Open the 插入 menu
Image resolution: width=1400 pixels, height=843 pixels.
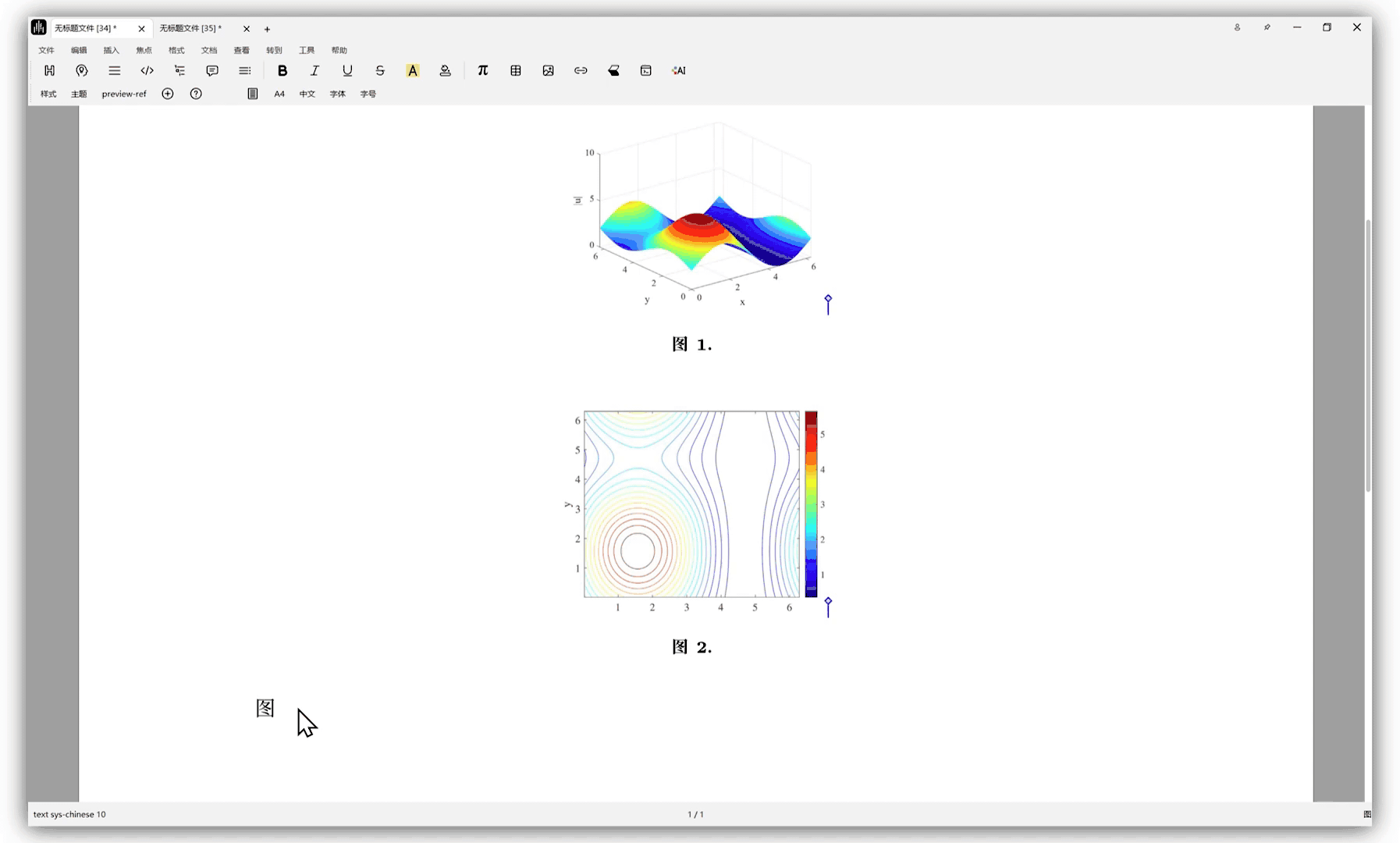[x=112, y=50]
